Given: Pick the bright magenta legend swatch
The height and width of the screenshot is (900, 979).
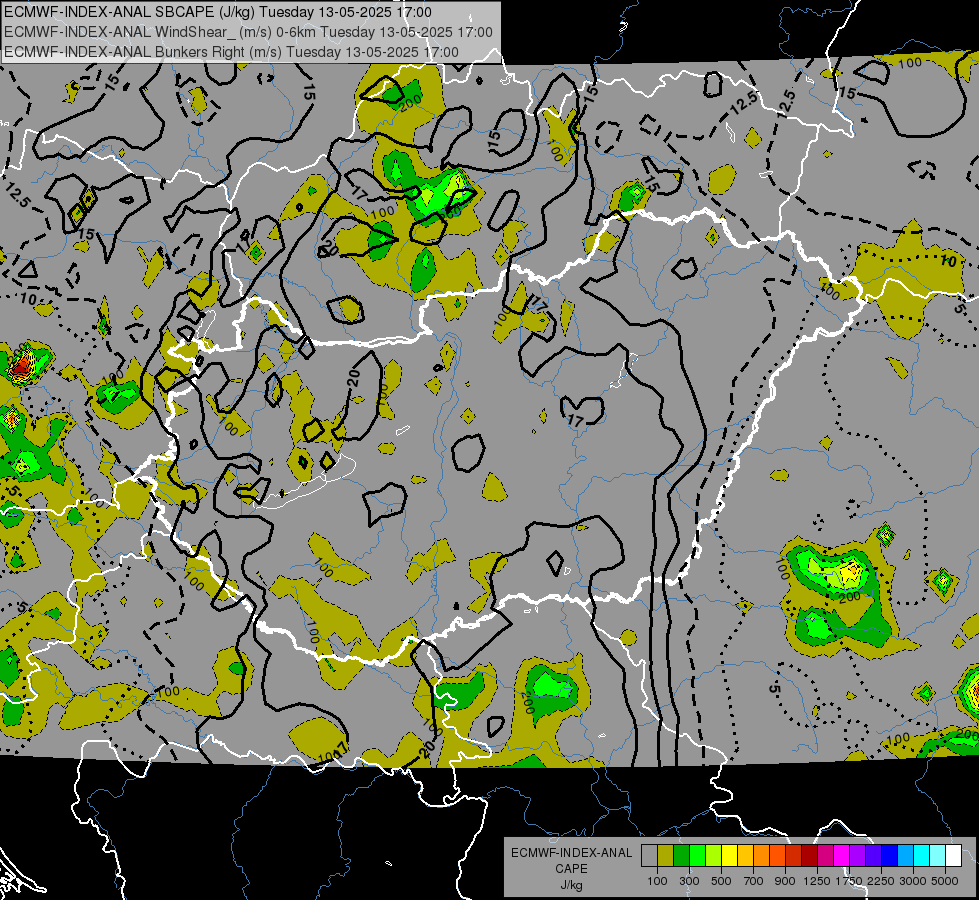Looking at the screenshot, I should tap(842, 856).
